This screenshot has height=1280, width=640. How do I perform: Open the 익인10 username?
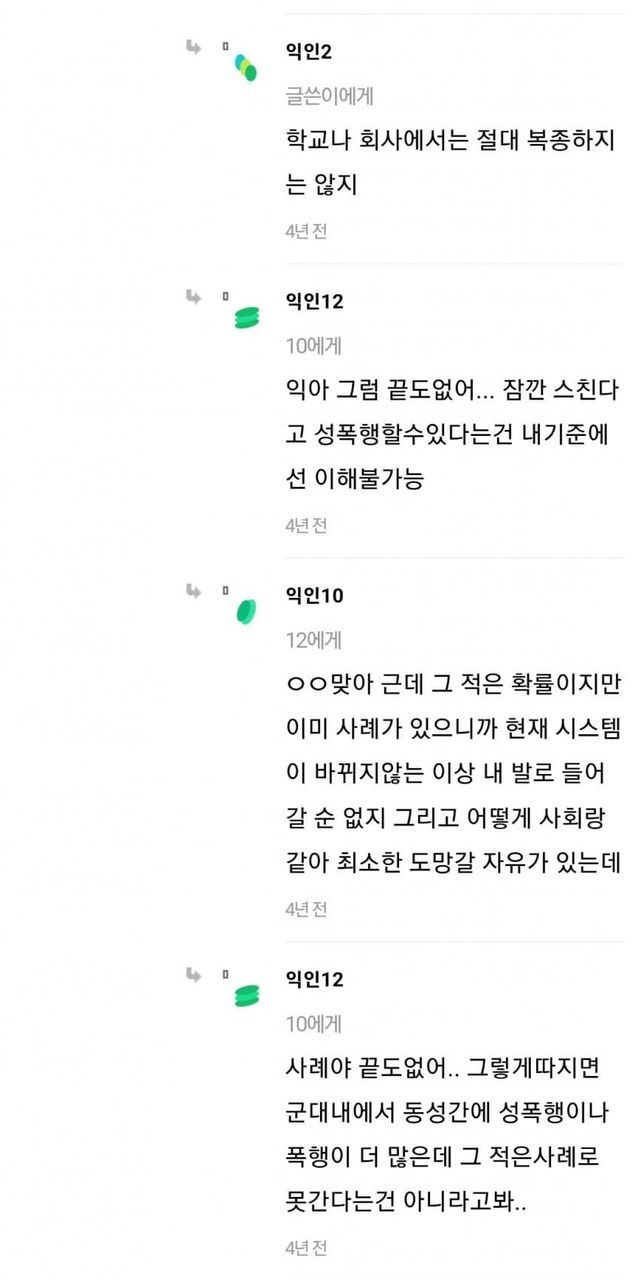(315, 595)
